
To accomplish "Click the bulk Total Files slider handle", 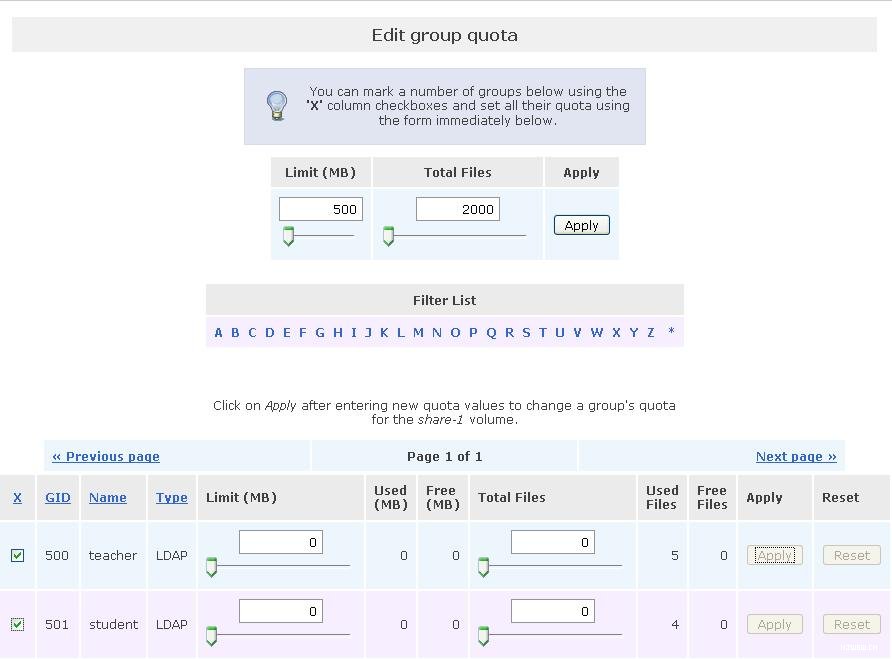I will tap(389, 236).
